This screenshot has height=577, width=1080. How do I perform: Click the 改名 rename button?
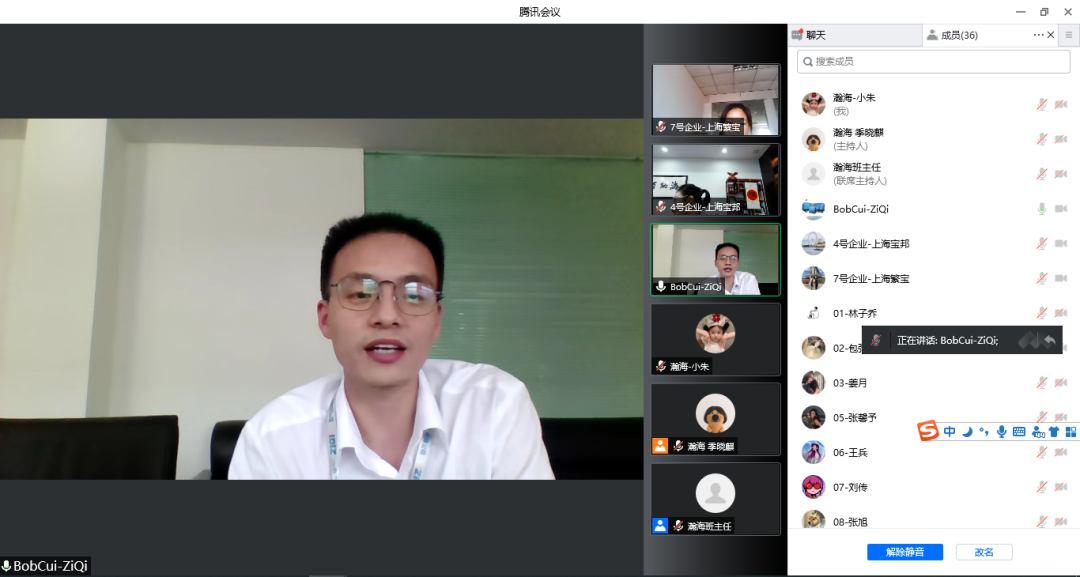[984, 552]
